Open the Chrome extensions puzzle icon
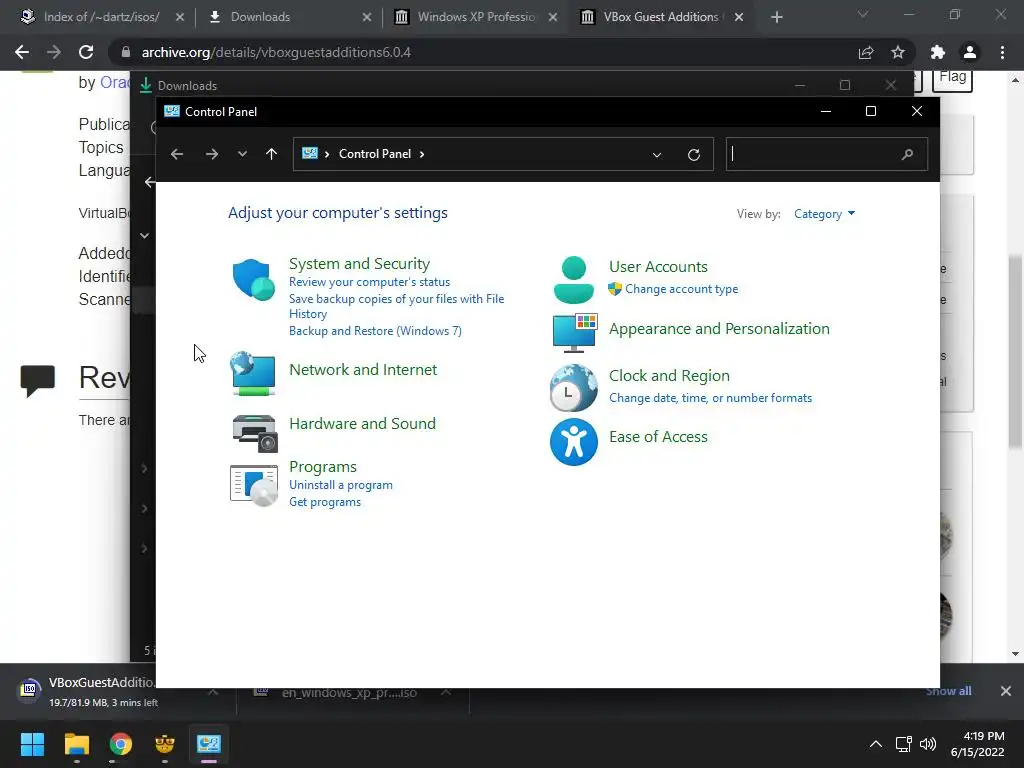The height and width of the screenshot is (768, 1024). [938, 52]
